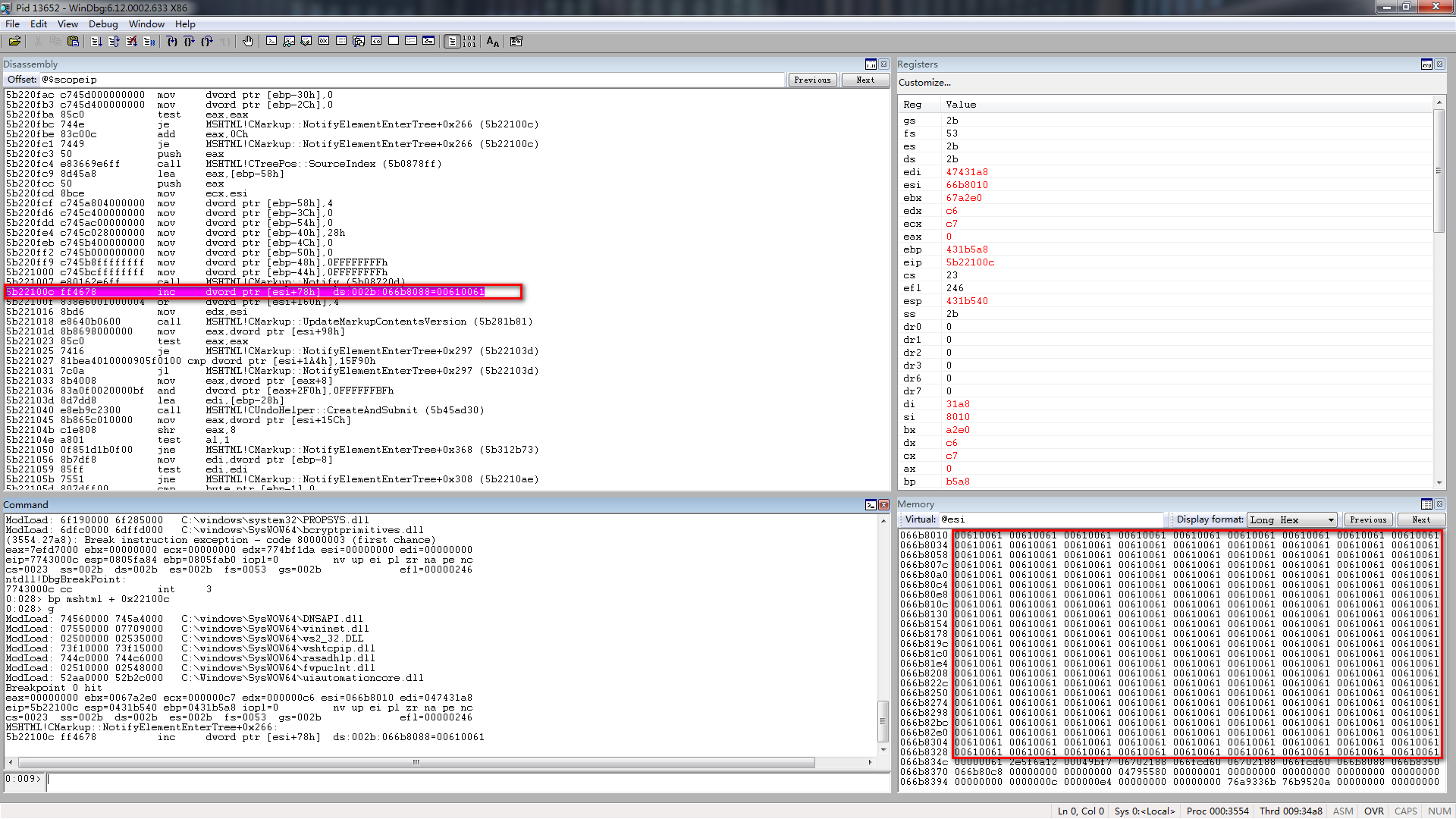Open the Memory window toolbar icon

[341, 42]
